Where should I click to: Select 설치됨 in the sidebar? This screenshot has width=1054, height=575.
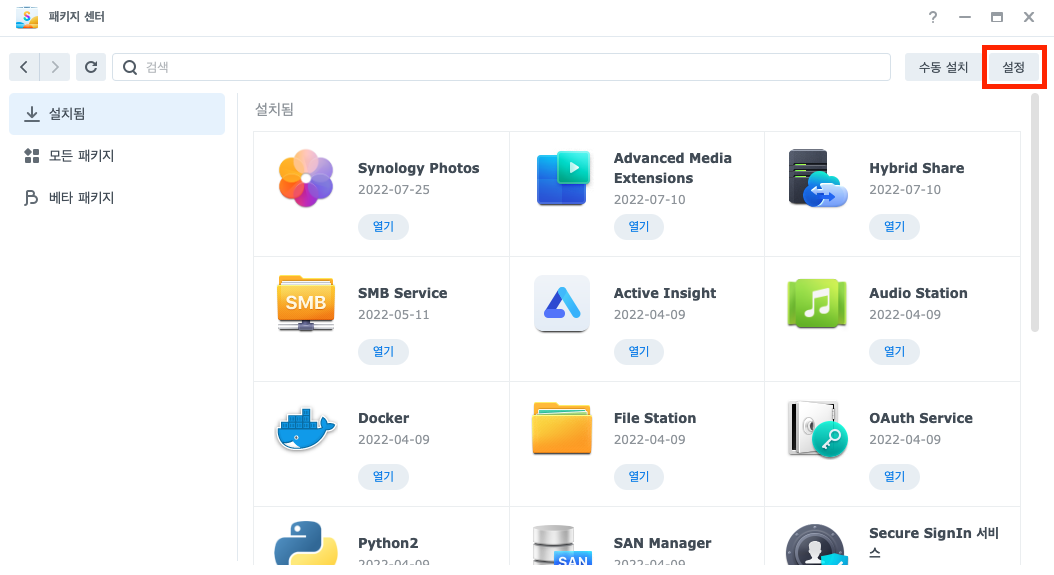(x=117, y=114)
